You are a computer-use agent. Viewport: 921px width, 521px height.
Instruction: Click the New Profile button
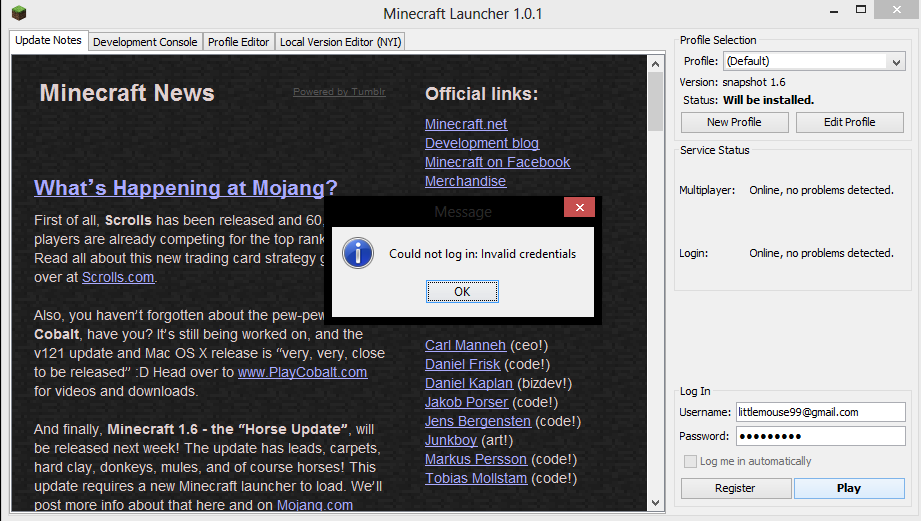click(734, 122)
